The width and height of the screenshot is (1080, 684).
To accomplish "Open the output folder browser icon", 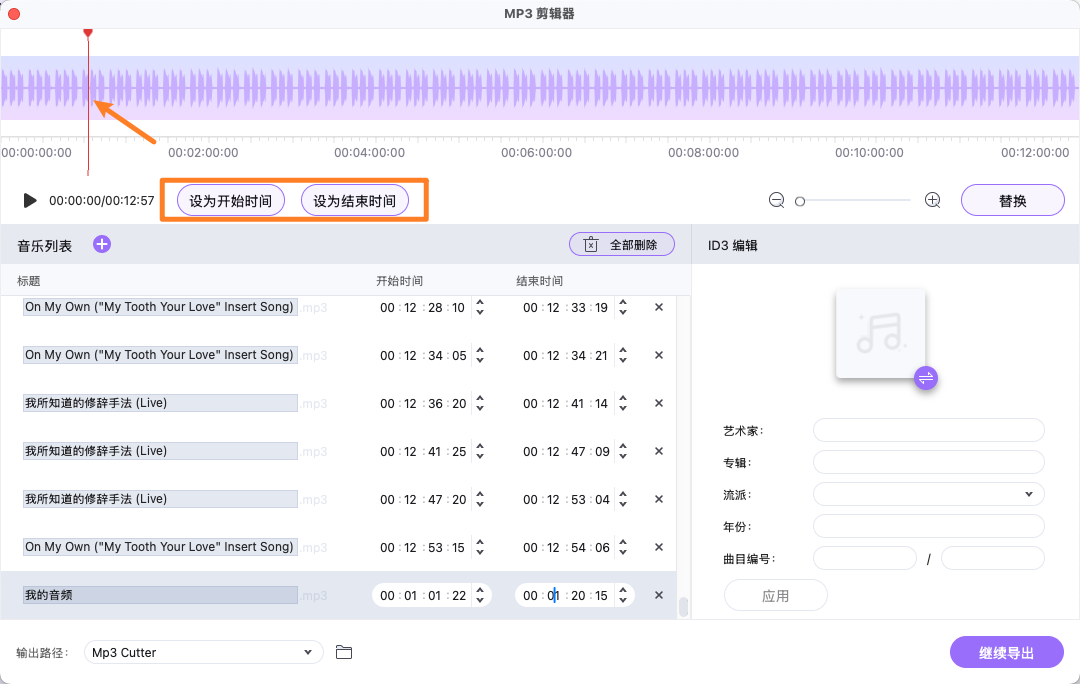I will tap(344, 651).
